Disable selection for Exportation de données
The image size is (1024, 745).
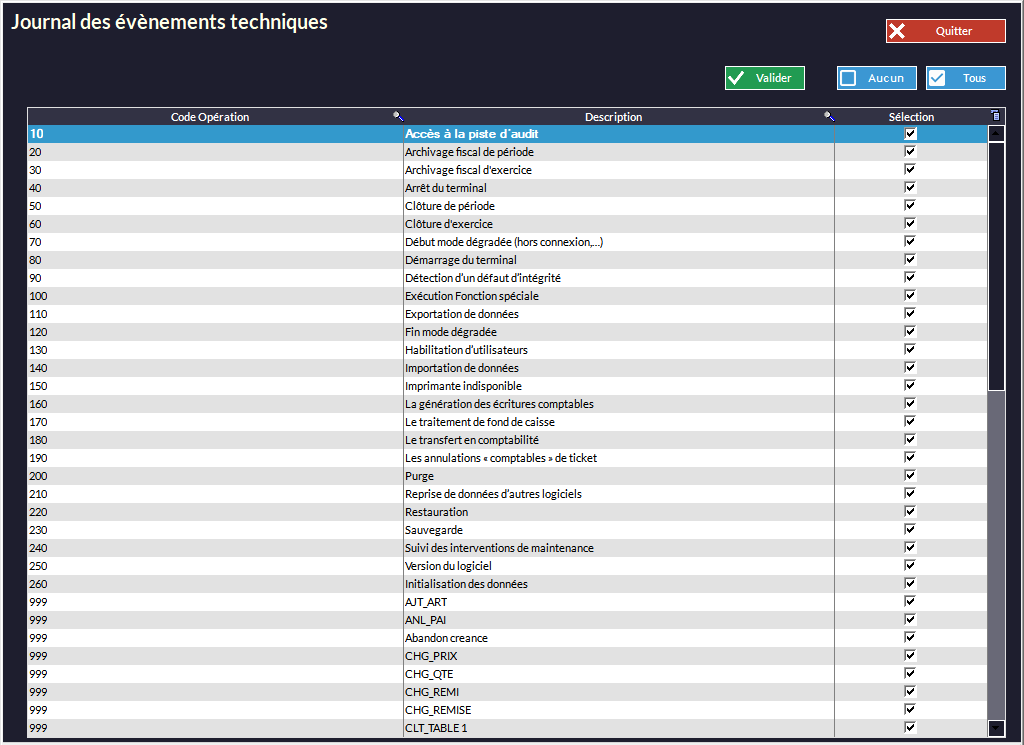[910, 314]
